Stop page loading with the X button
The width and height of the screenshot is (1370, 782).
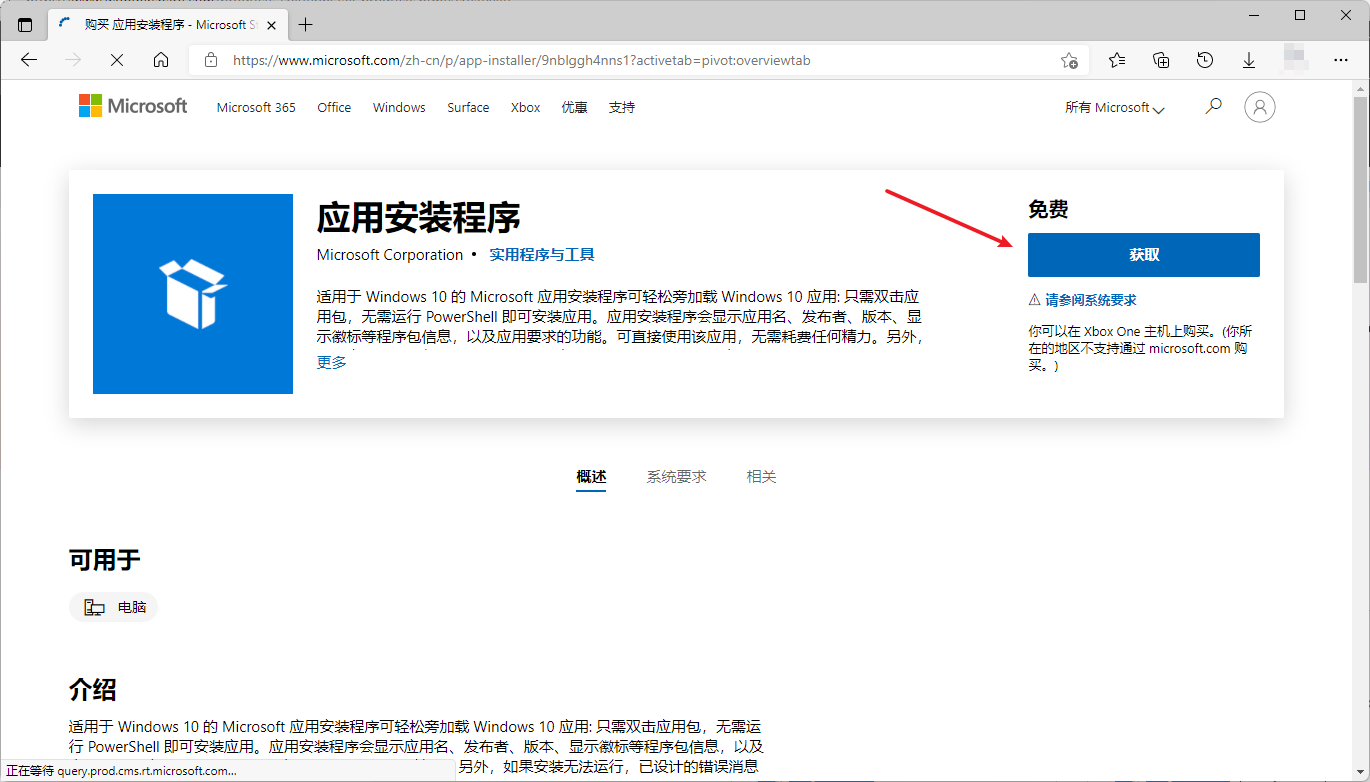116,60
